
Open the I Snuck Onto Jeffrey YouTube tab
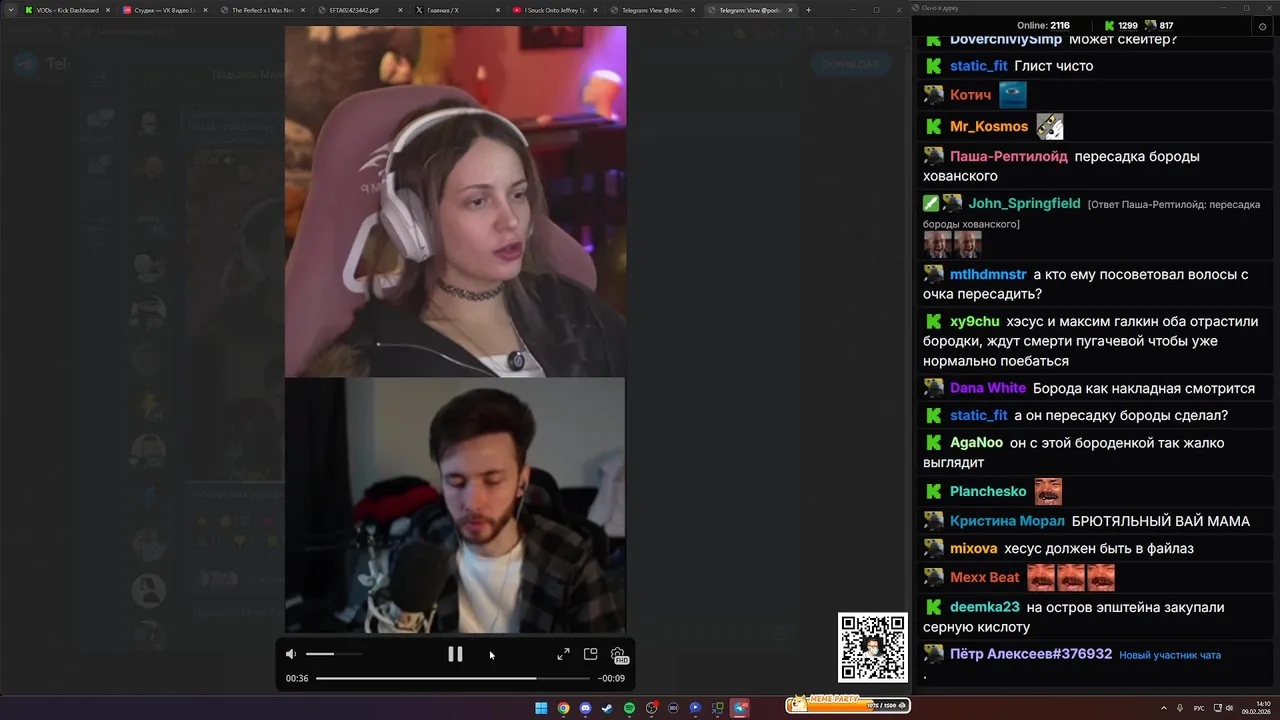tap(555, 10)
